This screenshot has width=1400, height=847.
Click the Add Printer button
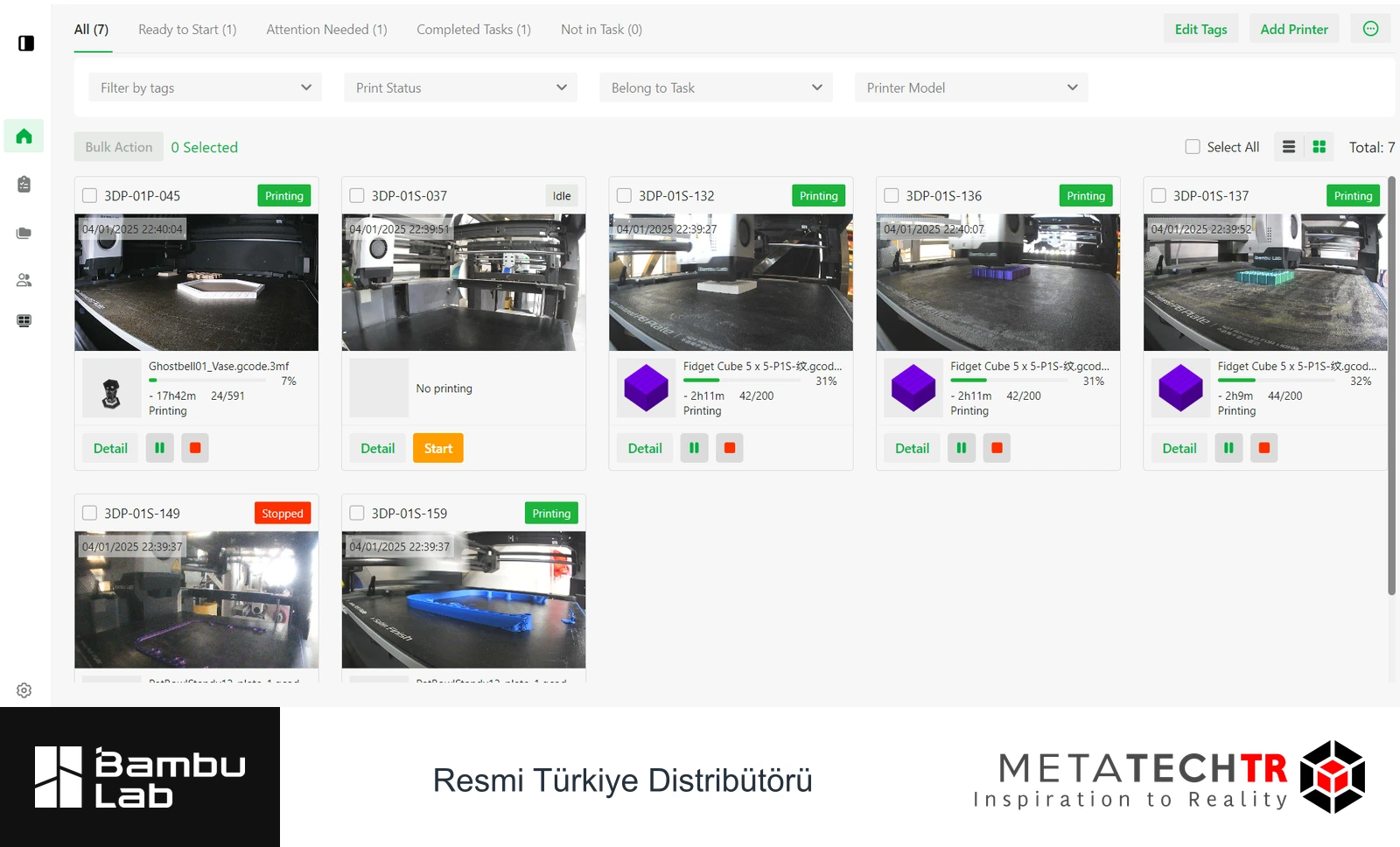pos(1294,29)
